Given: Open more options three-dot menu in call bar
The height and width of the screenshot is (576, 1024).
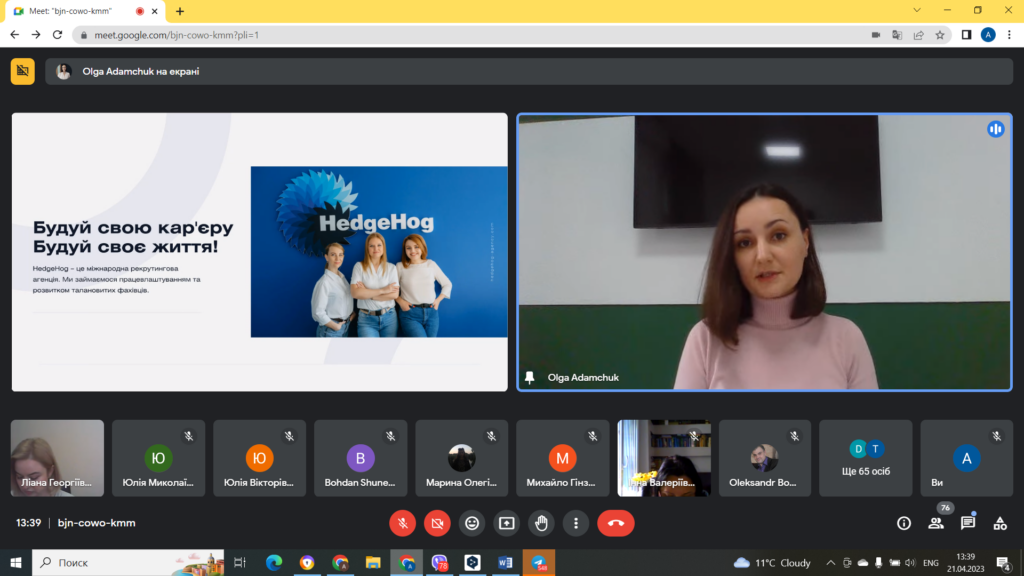Looking at the screenshot, I should click(575, 522).
